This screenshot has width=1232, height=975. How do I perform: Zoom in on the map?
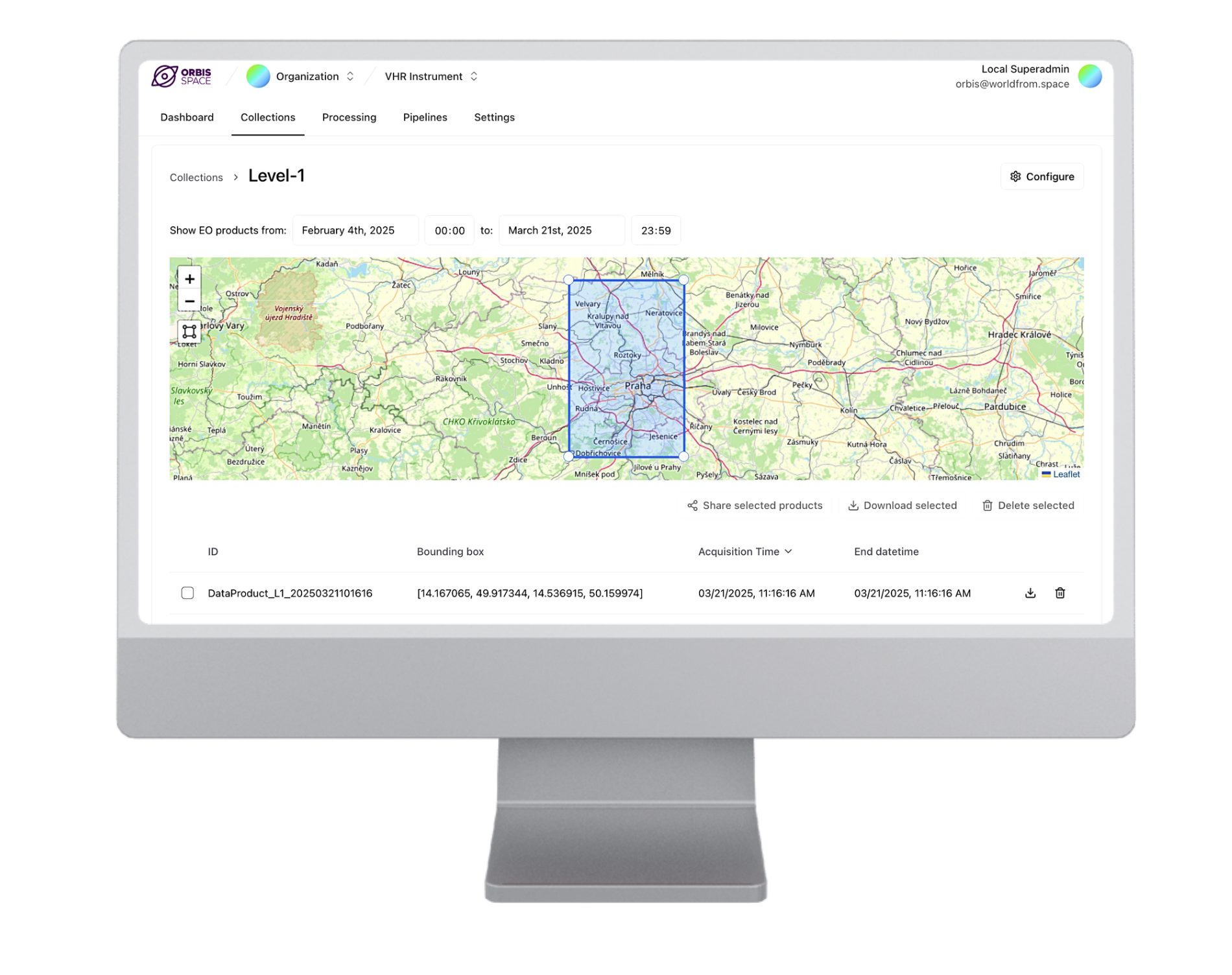(x=189, y=279)
